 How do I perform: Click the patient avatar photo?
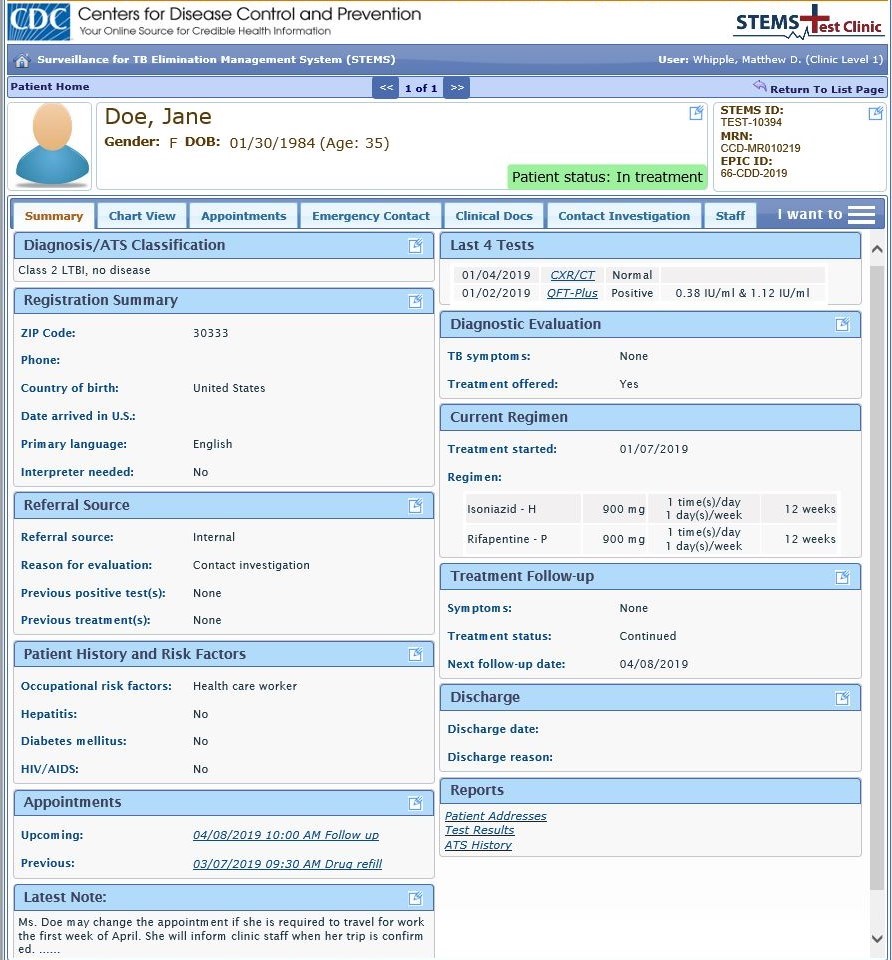pyautogui.click(x=51, y=145)
